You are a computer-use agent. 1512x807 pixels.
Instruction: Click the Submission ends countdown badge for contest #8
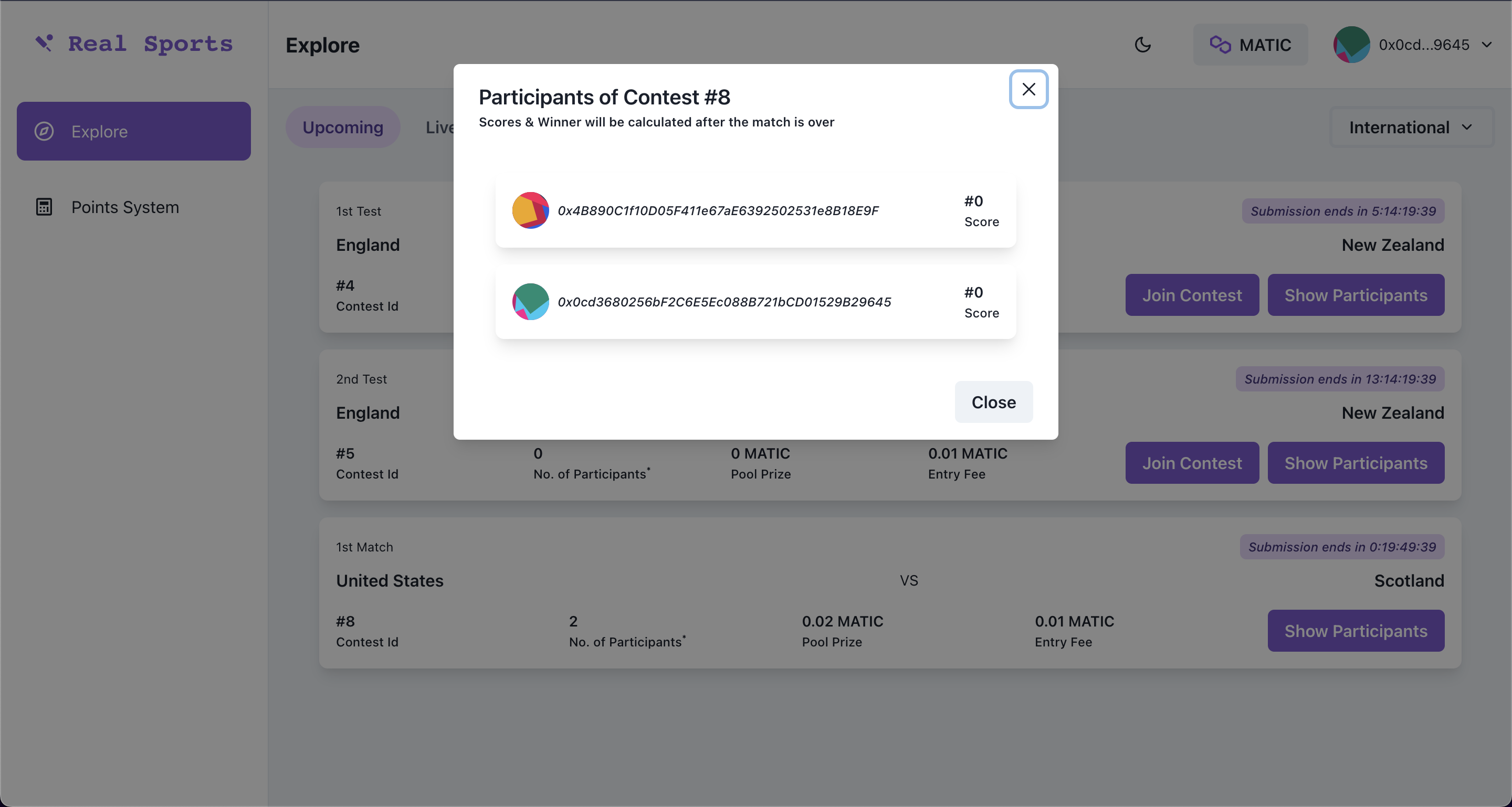click(x=1342, y=547)
